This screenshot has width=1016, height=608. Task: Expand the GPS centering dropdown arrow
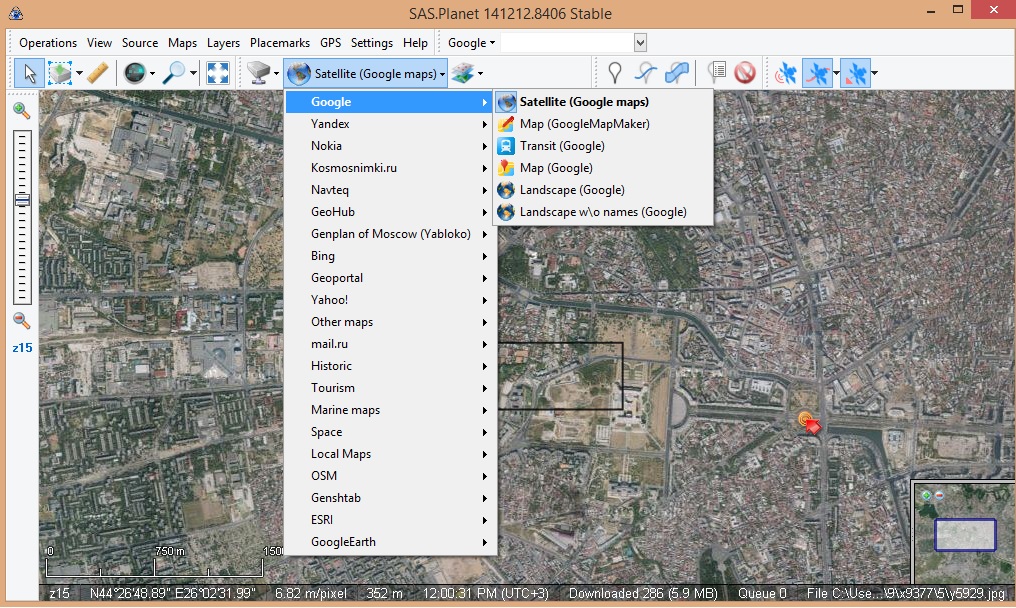[874, 73]
